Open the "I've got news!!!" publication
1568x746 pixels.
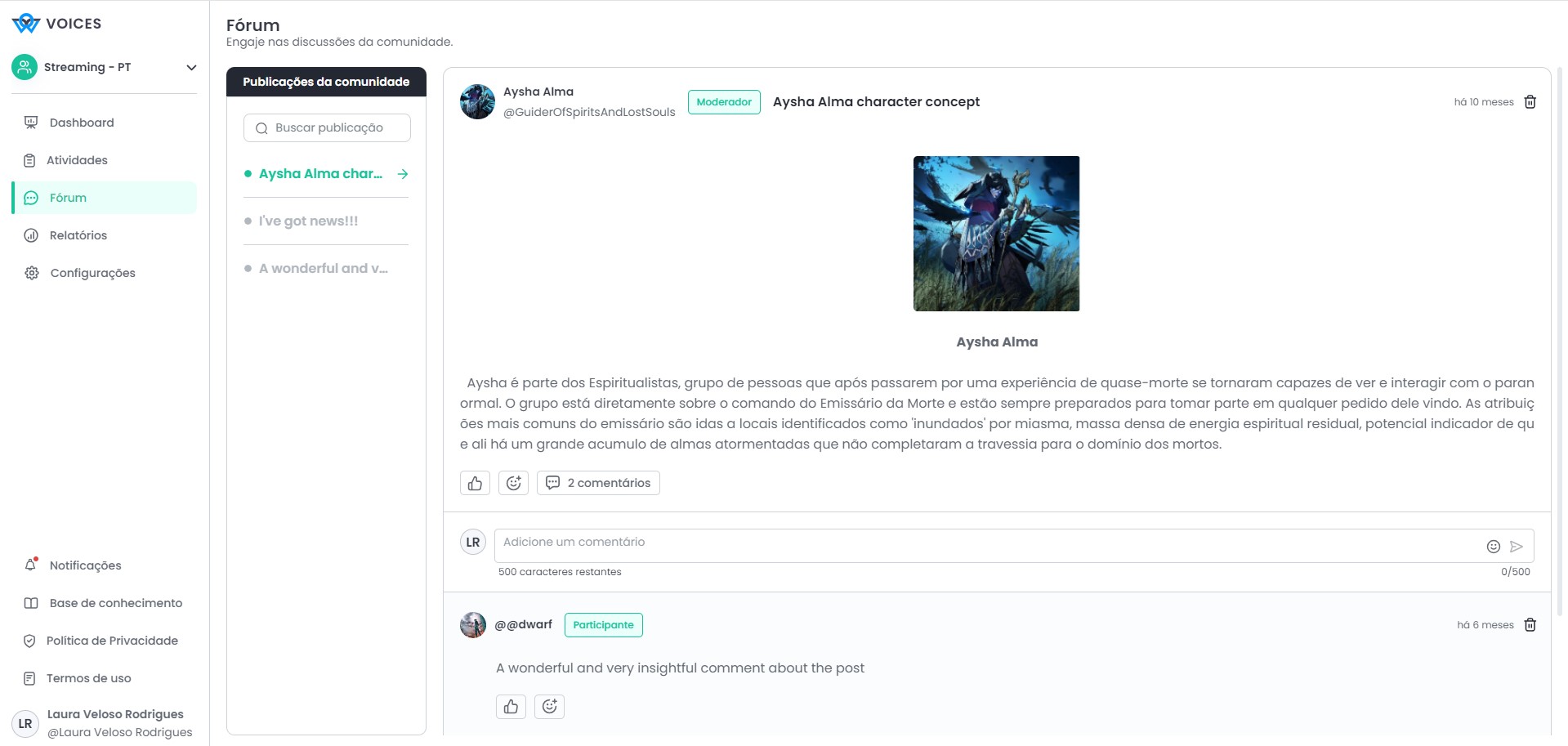308,221
